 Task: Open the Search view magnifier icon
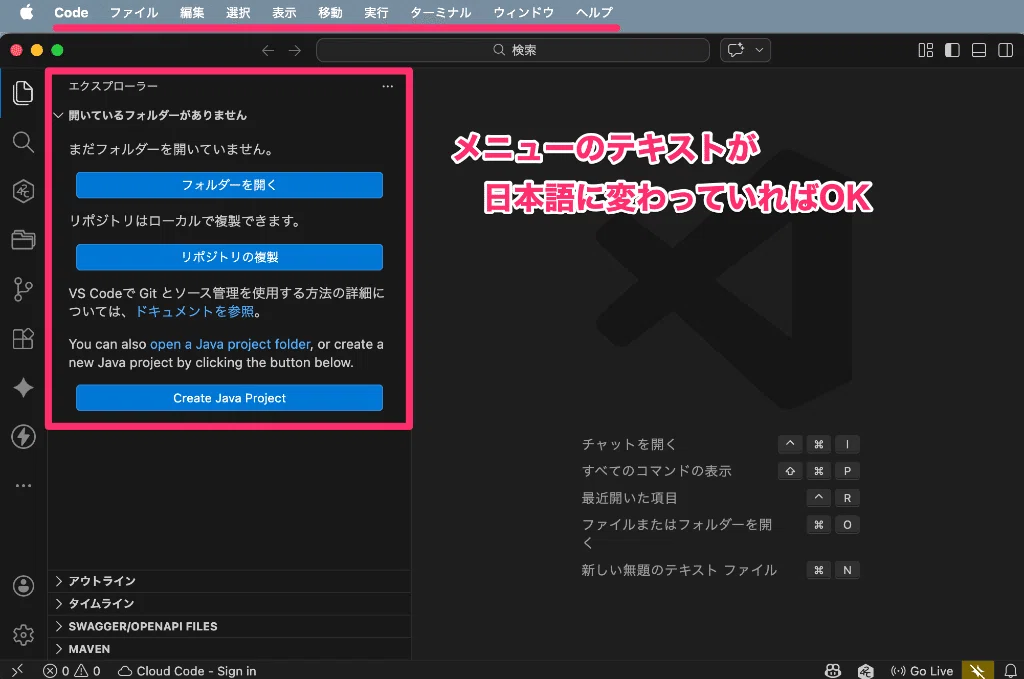(x=23, y=142)
